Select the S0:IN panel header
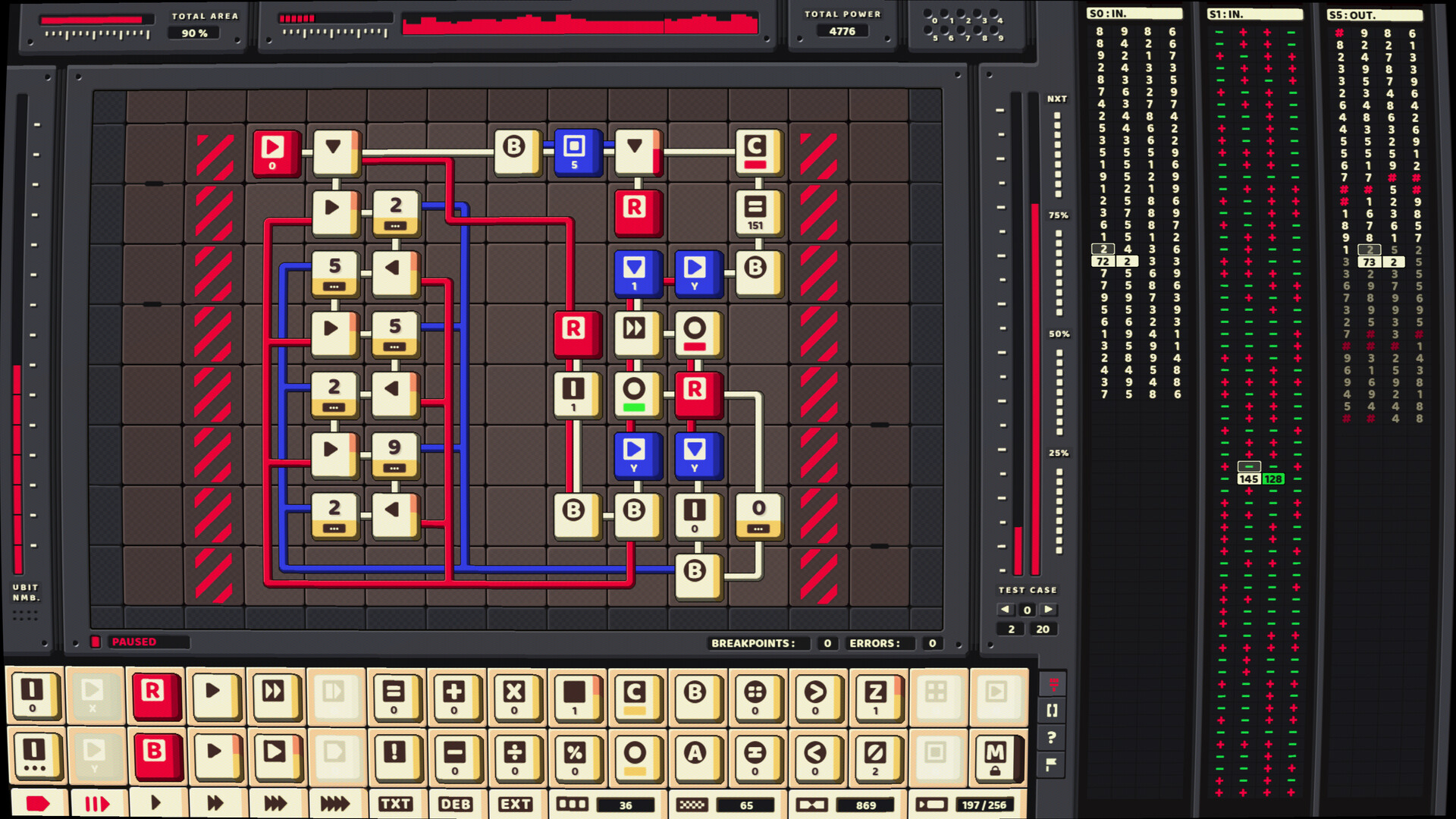The width and height of the screenshot is (1456, 819). (1134, 13)
